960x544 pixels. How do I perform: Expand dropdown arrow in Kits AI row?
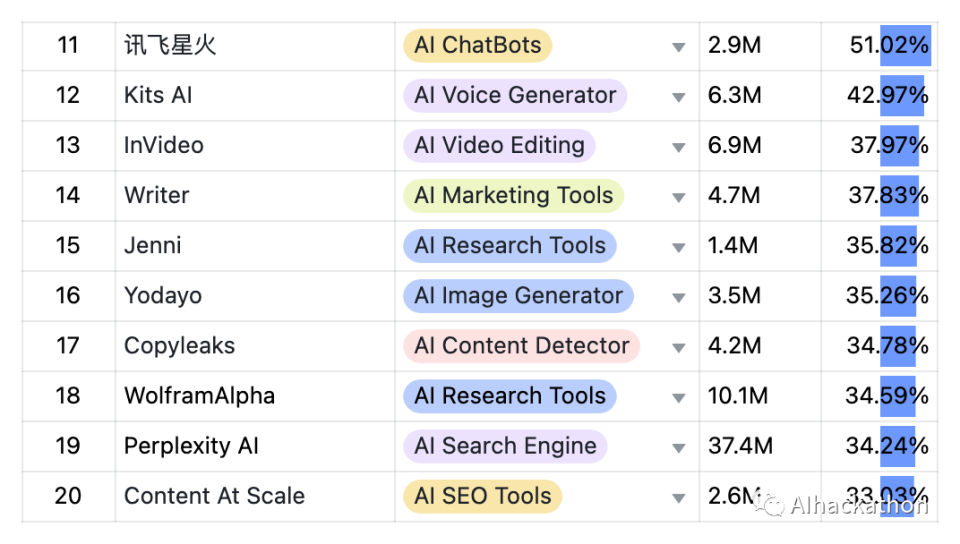[679, 97]
